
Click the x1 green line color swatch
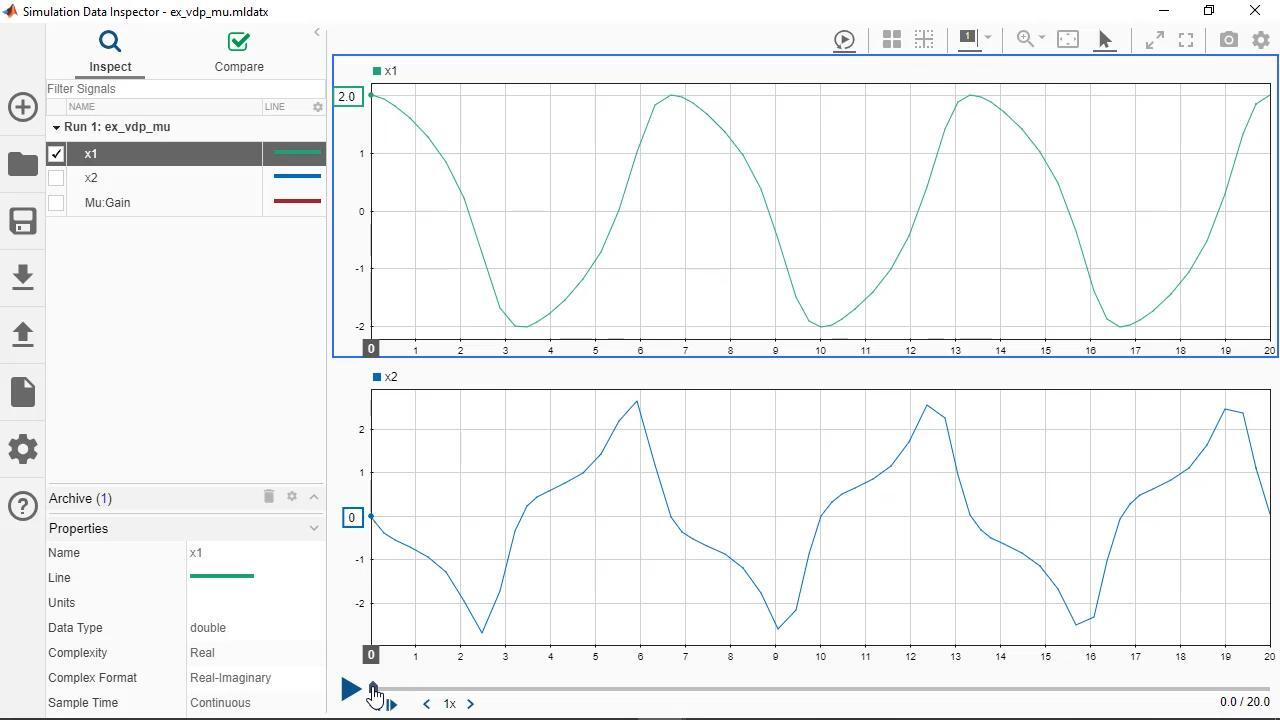pyautogui.click(x=296, y=153)
